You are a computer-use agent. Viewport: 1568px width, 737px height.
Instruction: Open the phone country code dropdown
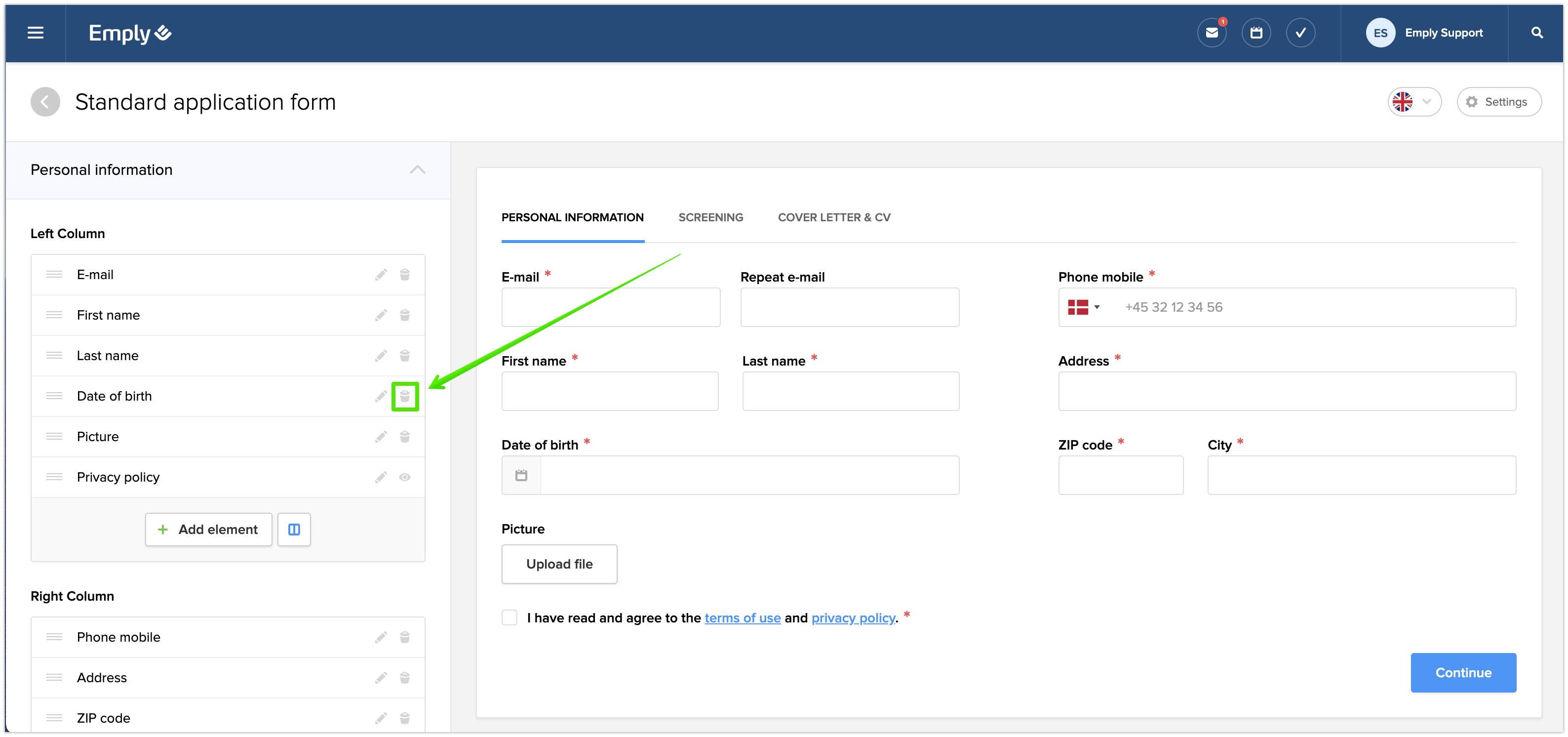pos(1084,307)
